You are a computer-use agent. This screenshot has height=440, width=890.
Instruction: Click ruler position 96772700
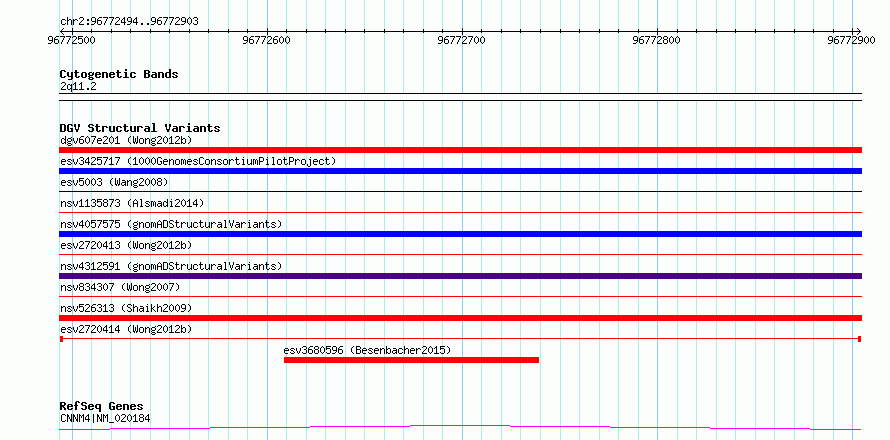click(461, 40)
